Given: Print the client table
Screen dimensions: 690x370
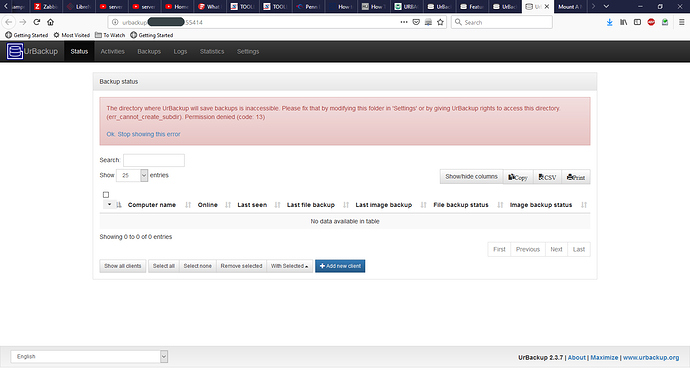Looking at the screenshot, I should [x=576, y=177].
